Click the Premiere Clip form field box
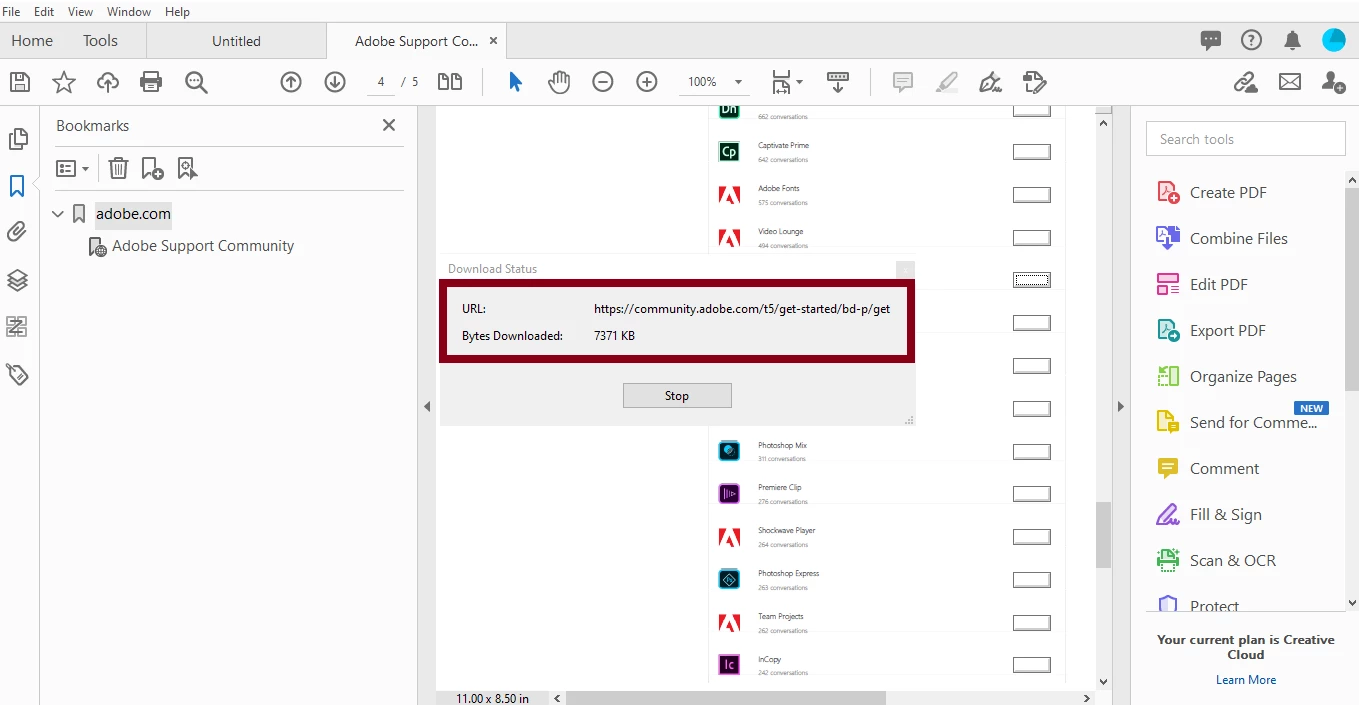This screenshot has height=705, width=1359. (1032, 494)
